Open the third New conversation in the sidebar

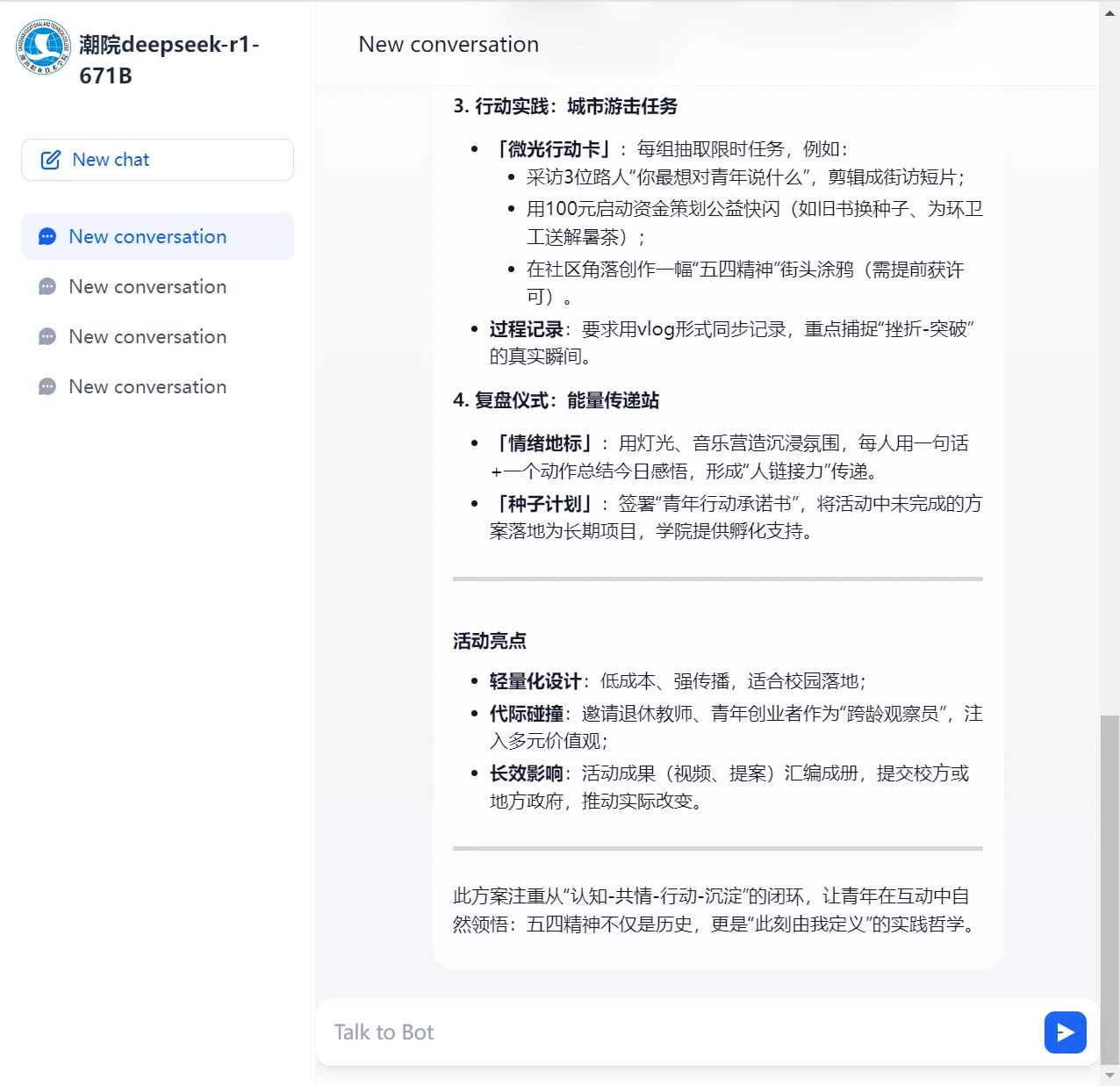[x=147, y=337]
